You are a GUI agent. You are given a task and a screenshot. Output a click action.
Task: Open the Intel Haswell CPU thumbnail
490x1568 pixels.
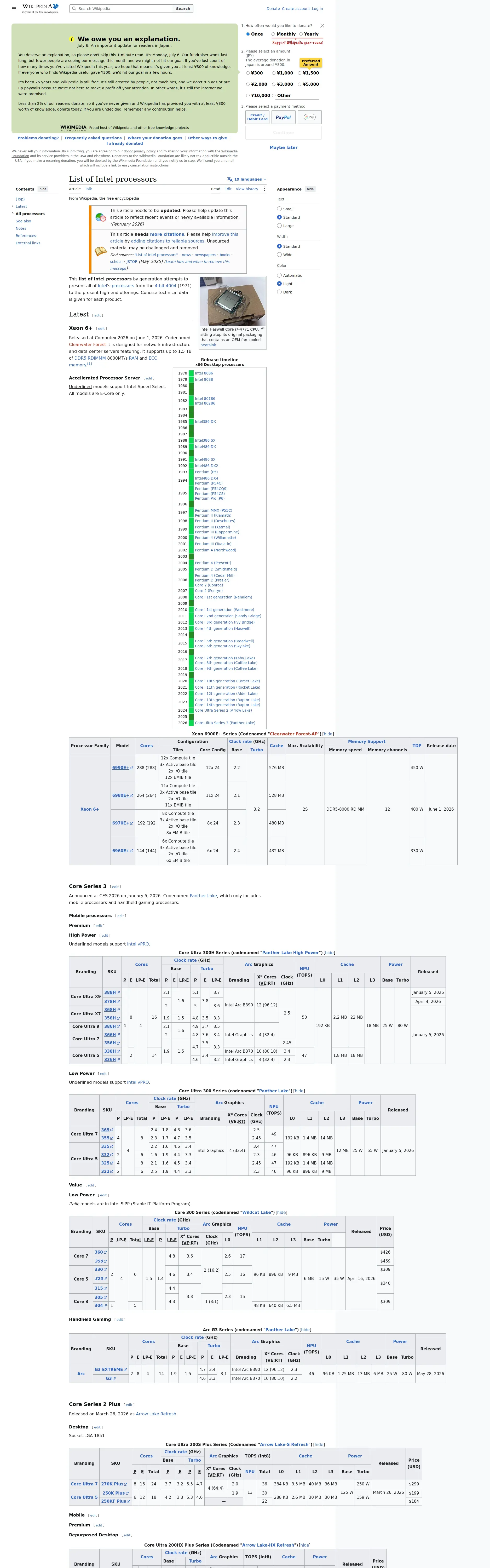point(233,302)
